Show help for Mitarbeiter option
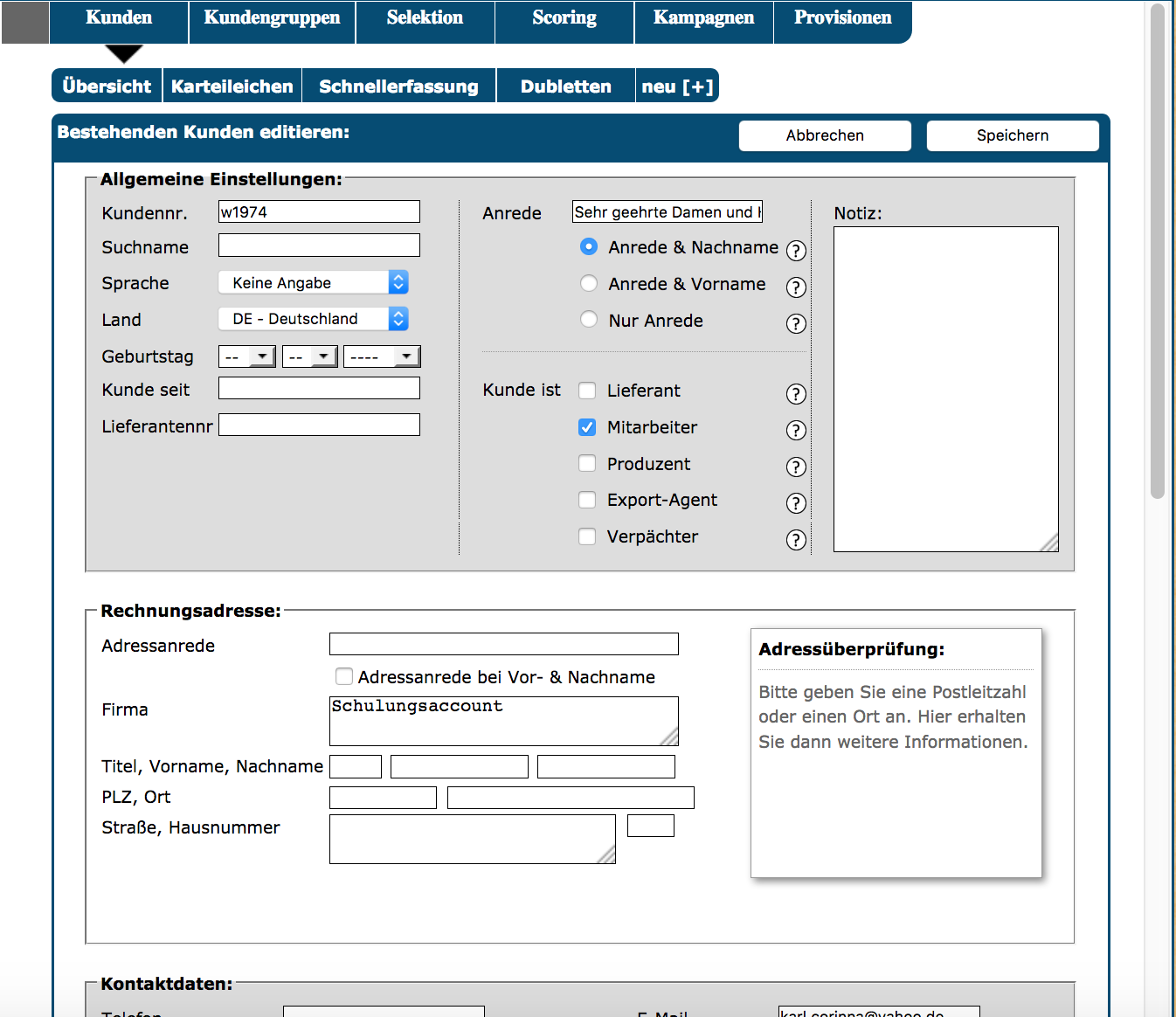 (795, 431)
